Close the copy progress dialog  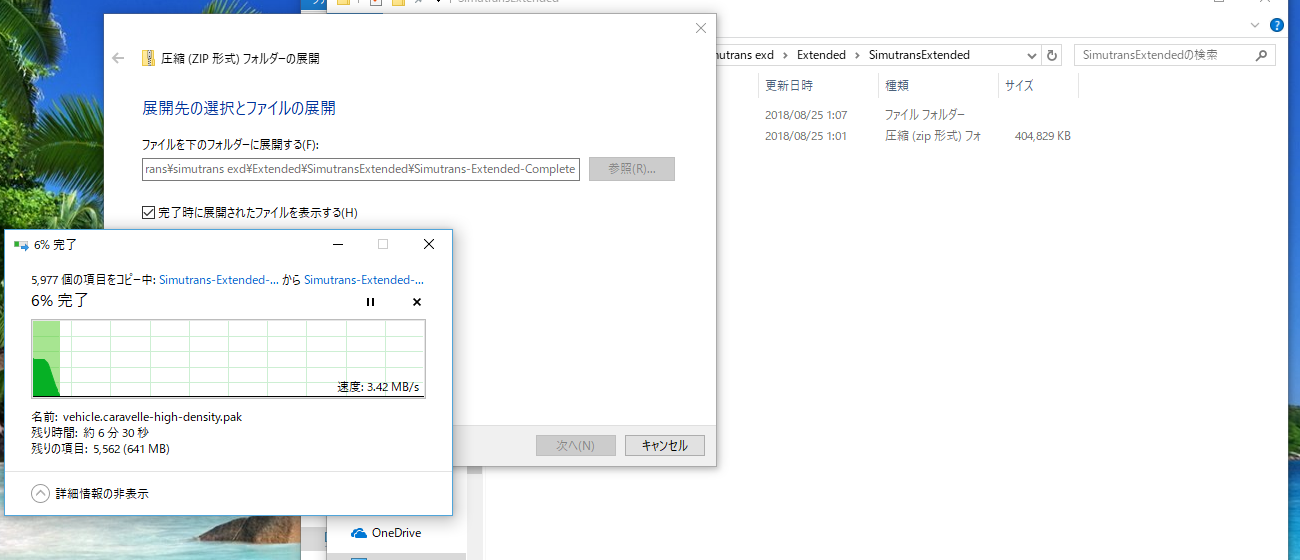click(x=429, y=244)
